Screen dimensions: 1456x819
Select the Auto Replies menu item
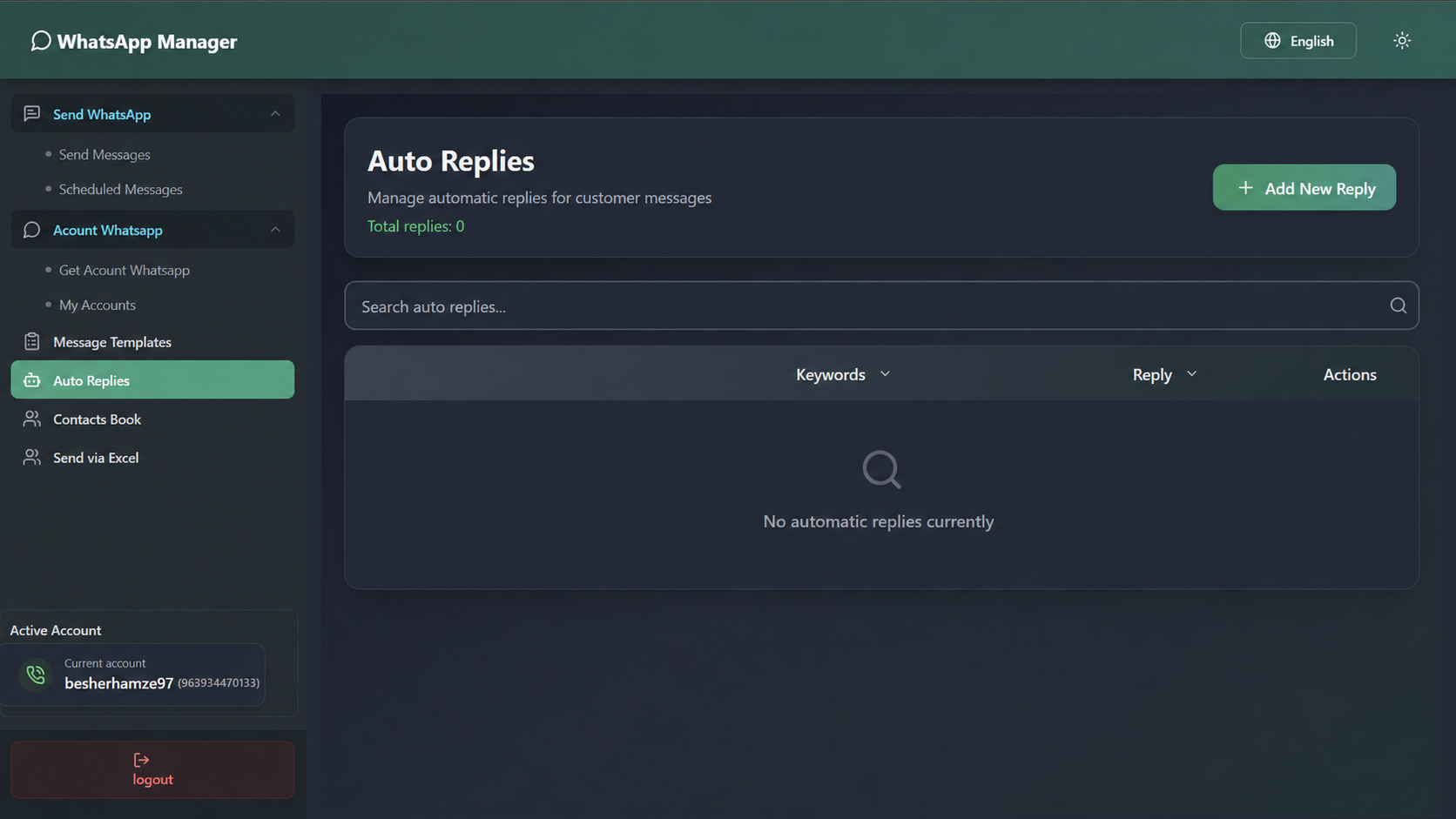(152, 380)
